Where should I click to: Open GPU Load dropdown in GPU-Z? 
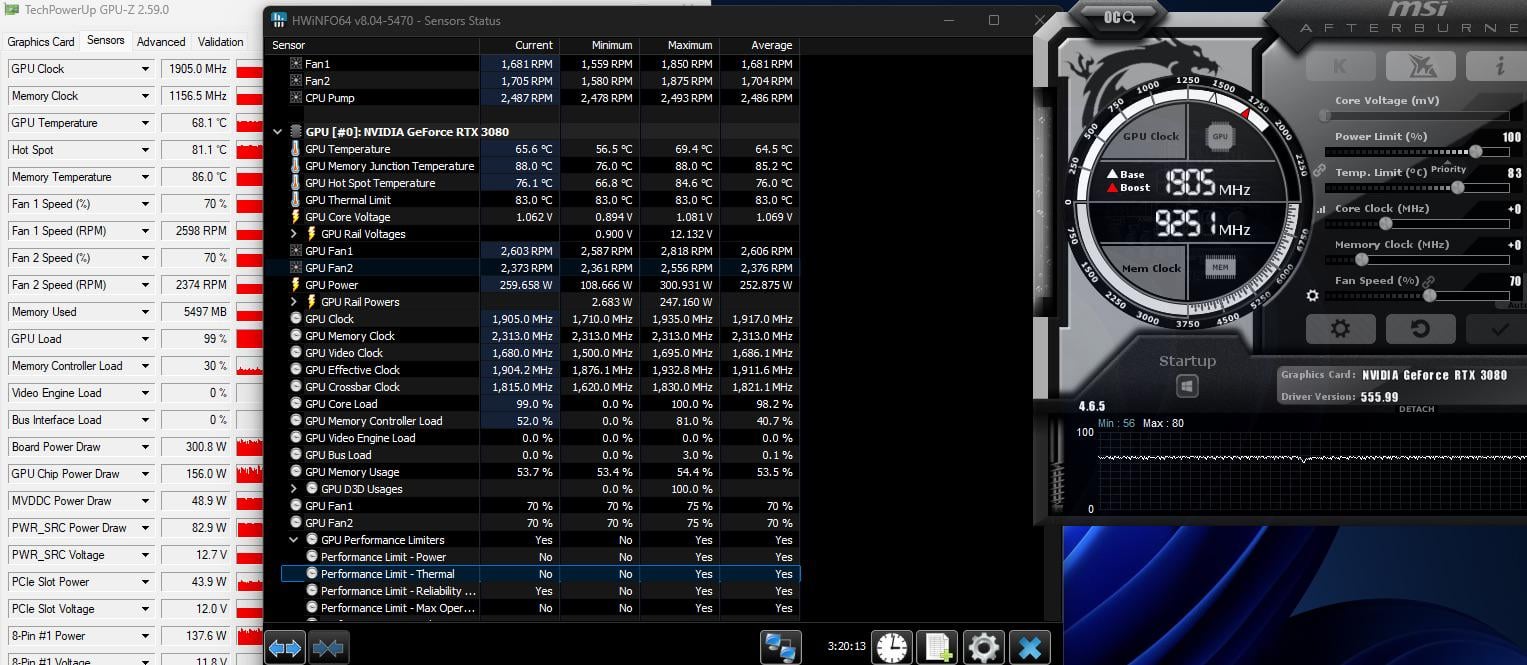[x=145, y=339]
